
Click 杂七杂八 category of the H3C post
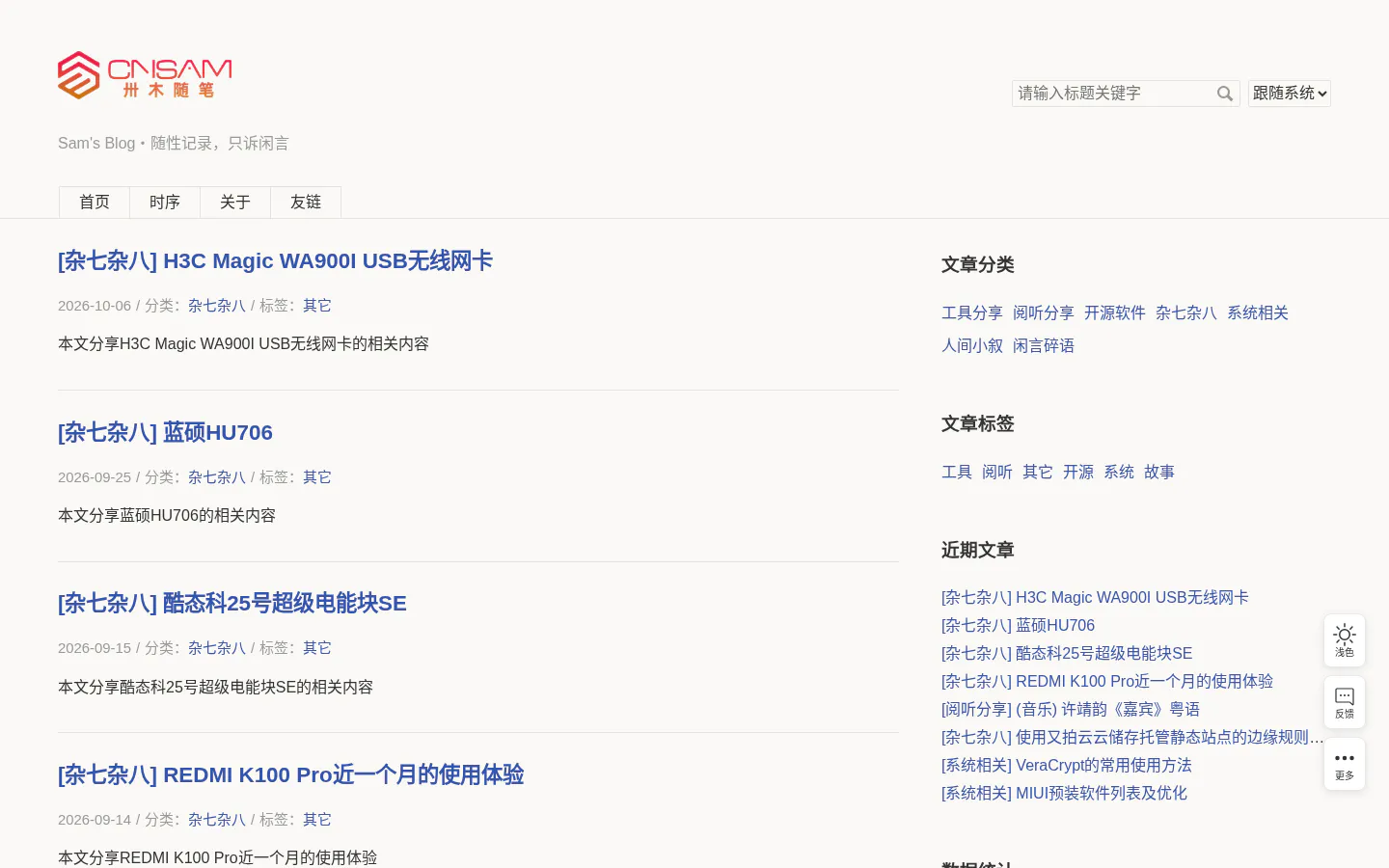217,306
